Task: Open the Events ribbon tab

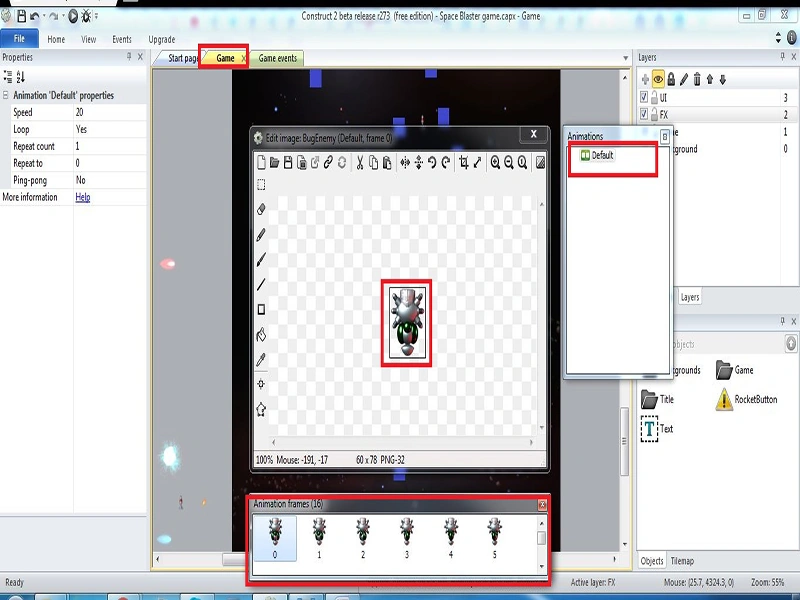Action: pyautogui.click(x=122, y=39)
